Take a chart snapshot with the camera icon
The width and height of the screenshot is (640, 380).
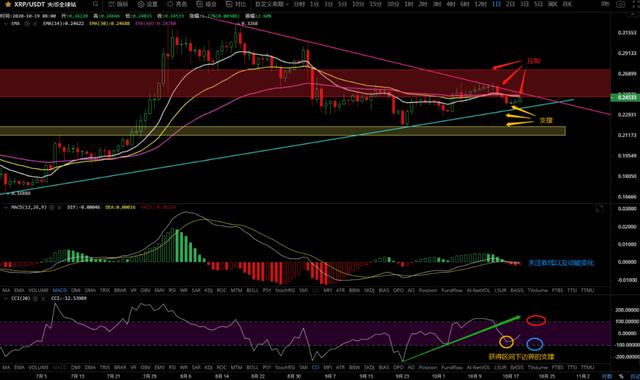coord(621,4)
